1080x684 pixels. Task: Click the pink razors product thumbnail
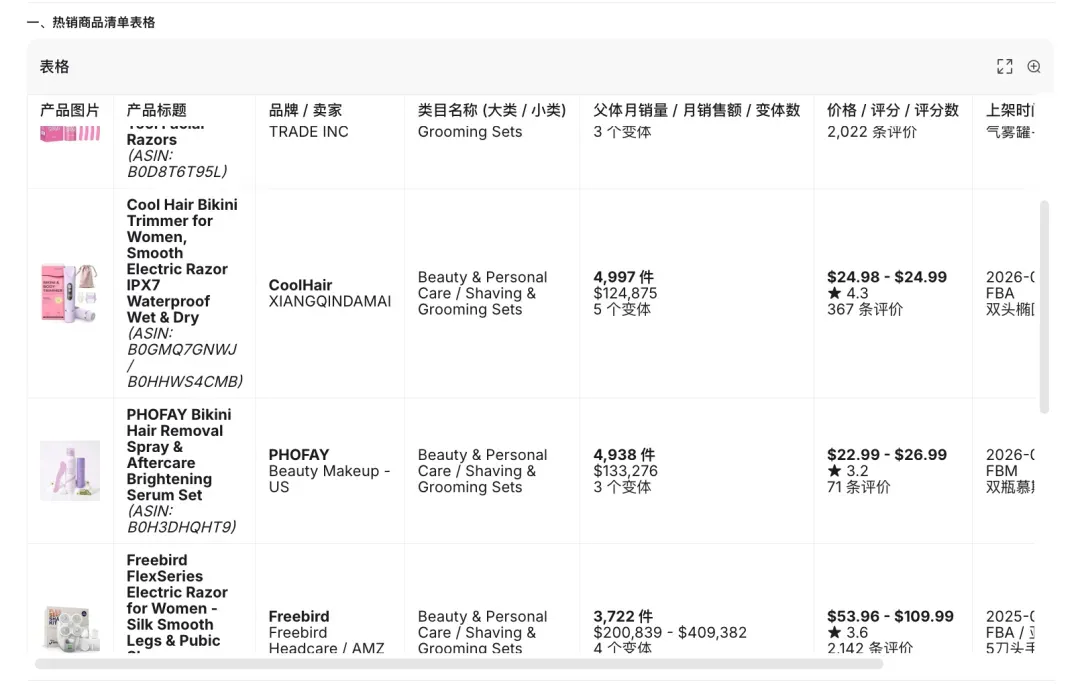click(70, 134)
